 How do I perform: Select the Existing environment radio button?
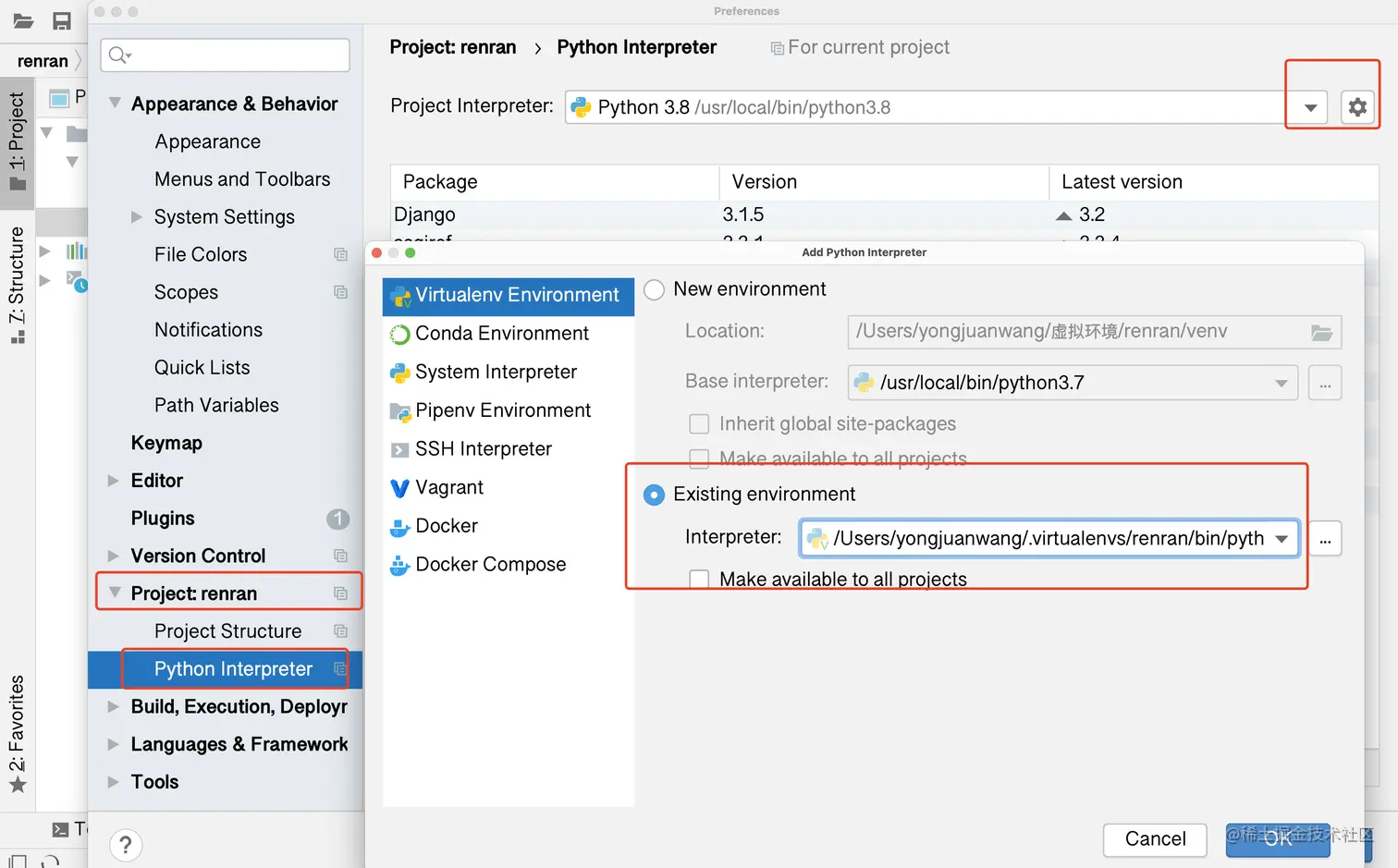(654, 495)
